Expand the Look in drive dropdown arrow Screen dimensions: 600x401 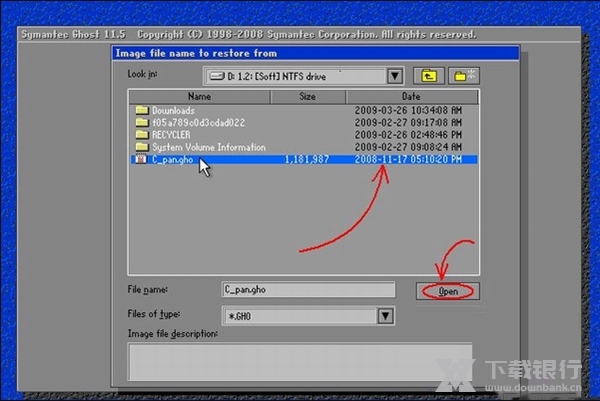(394, 76)
